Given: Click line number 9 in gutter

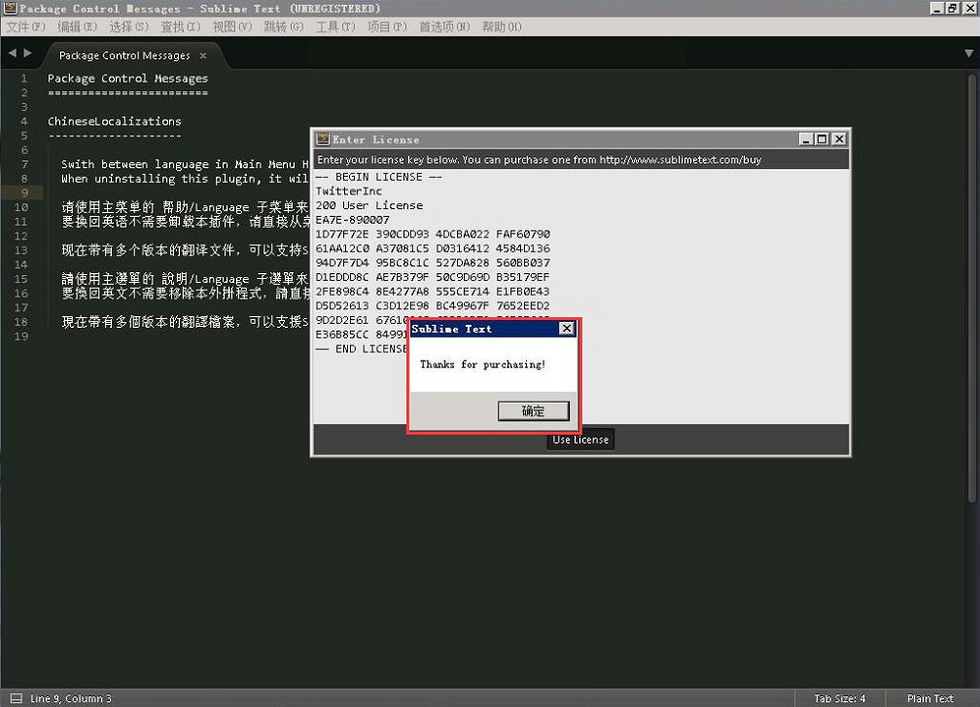Looking at the screenshot, I should tap(24, 193).
